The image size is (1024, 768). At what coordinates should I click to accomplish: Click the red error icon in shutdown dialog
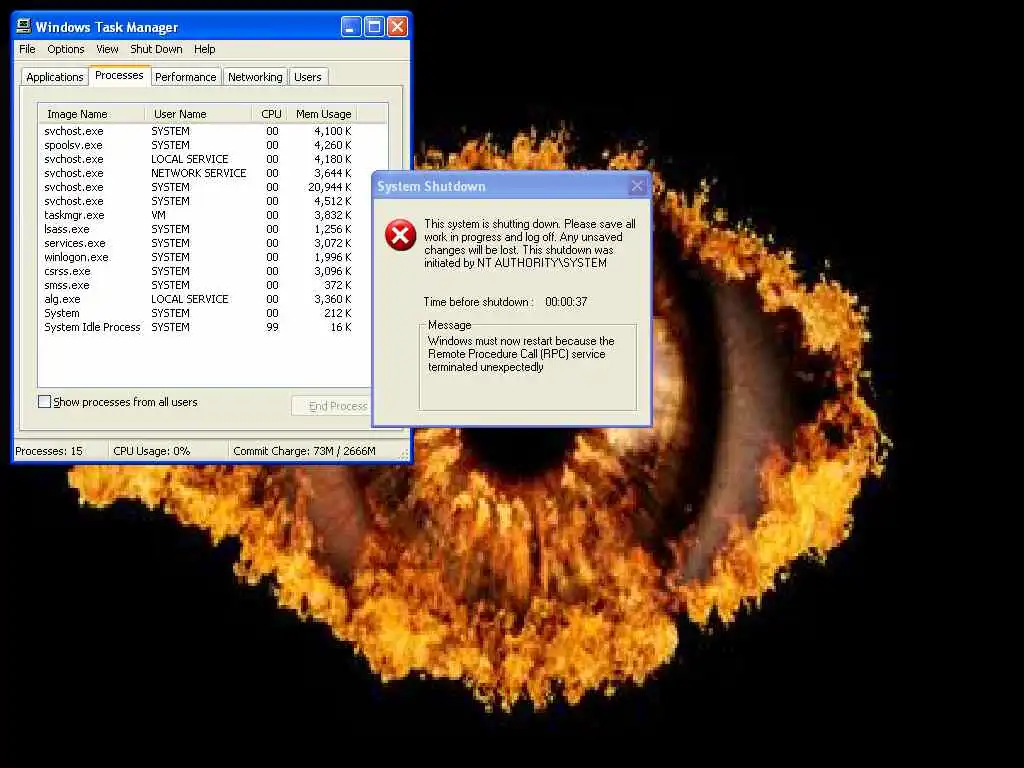400,235
